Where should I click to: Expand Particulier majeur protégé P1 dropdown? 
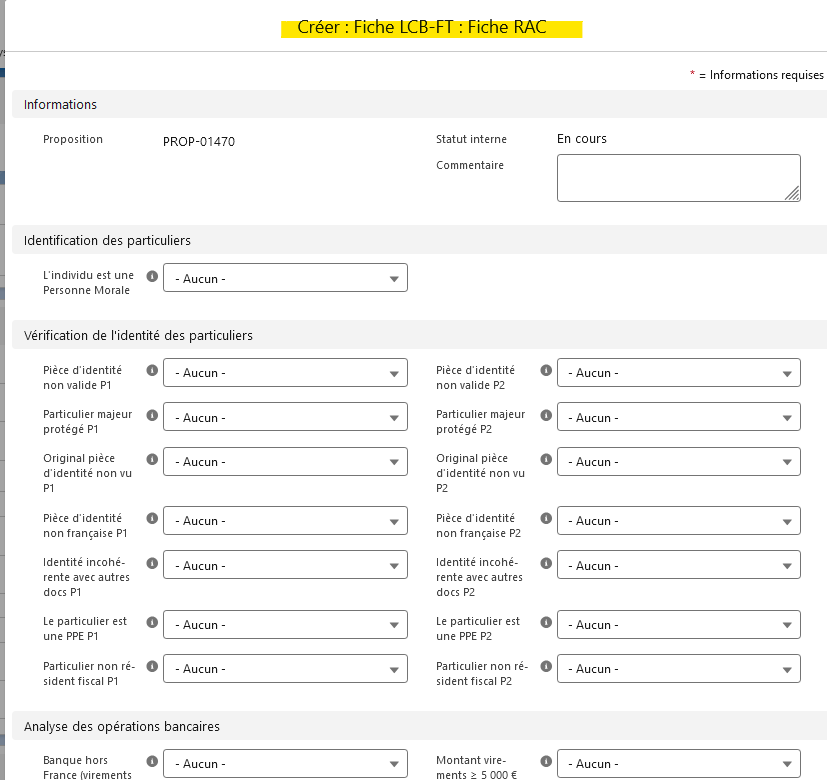click(x=285, y=417)
